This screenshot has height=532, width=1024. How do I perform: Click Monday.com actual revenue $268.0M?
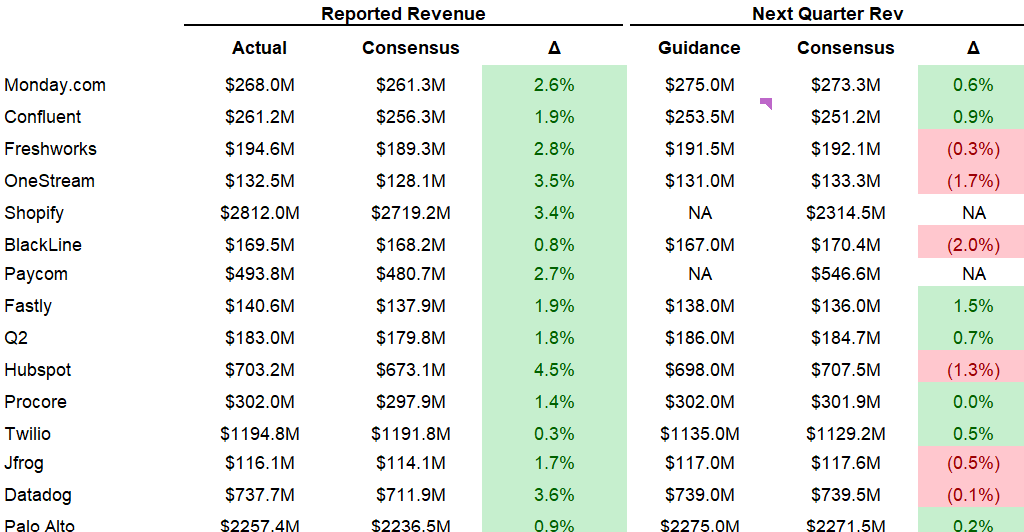pos(260,85)
